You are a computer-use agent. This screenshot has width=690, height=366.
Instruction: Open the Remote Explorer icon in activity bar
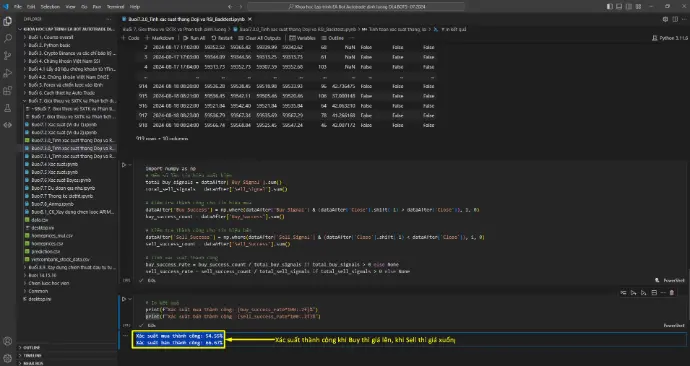click(x=7, y=125)
